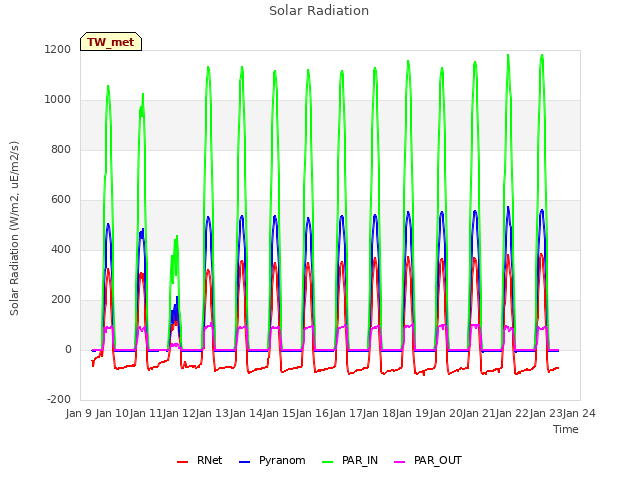Click the 1000 y-axis tick label
The height and width of the screenshot is (480, 640).
[x=58, y=100]
